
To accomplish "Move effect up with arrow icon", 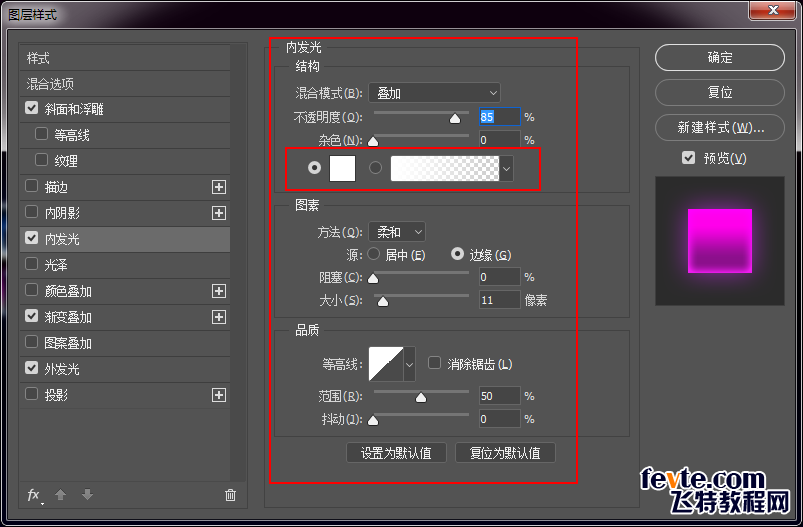I will 60,495.
